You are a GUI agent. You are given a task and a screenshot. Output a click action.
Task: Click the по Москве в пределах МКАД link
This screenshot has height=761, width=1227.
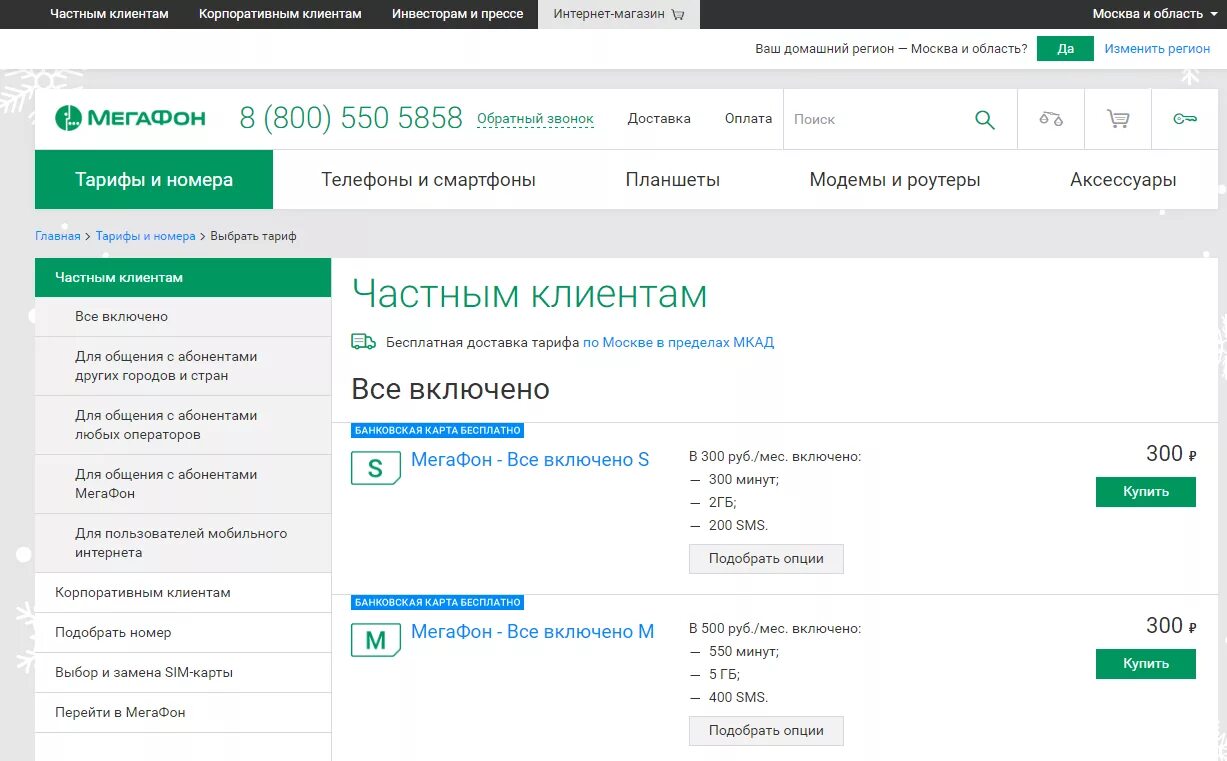[678, 342]
